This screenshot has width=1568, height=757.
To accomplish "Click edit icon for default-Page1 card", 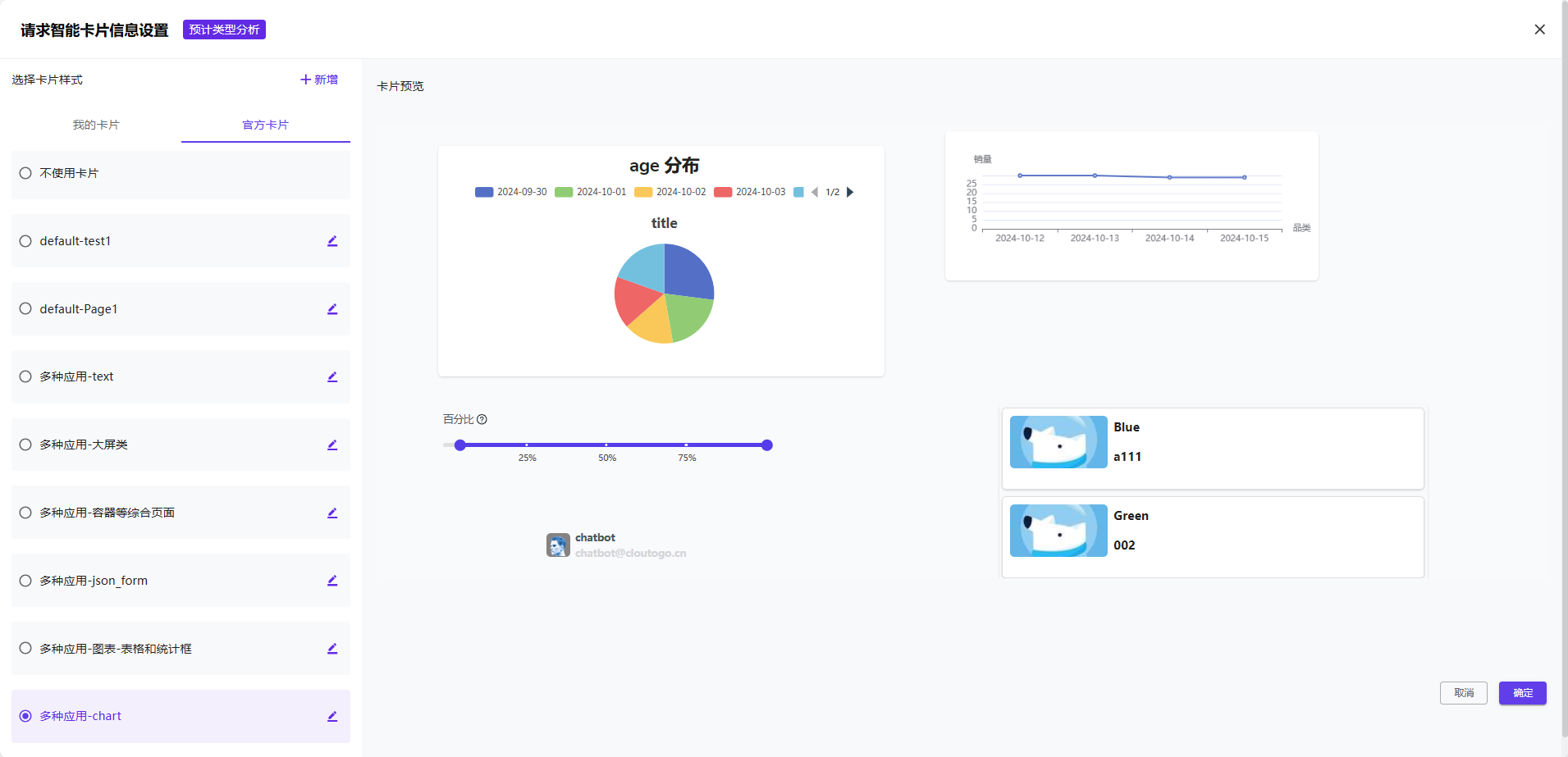I will (332, 309).
